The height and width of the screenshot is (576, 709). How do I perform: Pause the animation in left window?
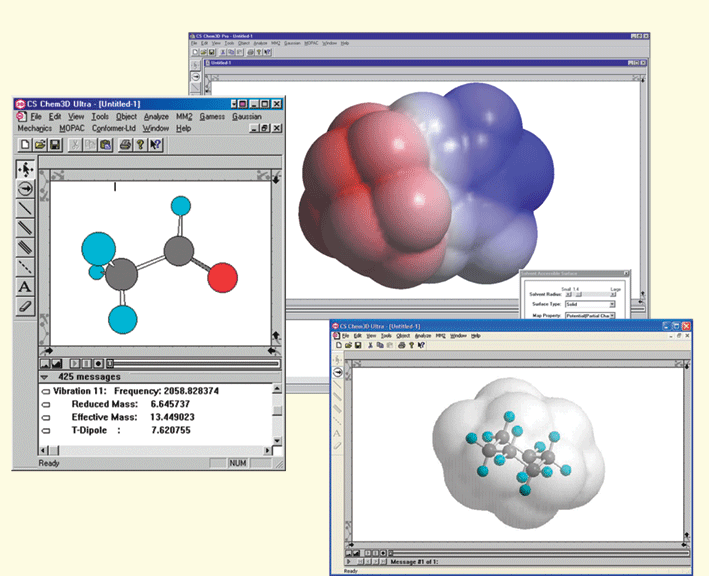point(86,364)
